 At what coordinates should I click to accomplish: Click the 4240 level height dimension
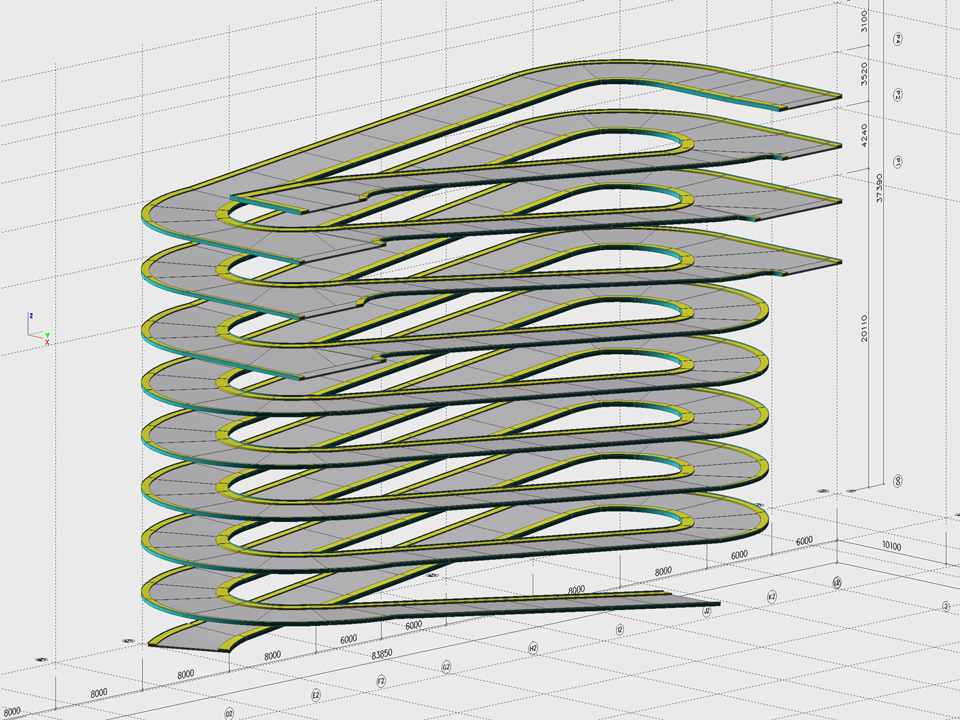point(865,135)
